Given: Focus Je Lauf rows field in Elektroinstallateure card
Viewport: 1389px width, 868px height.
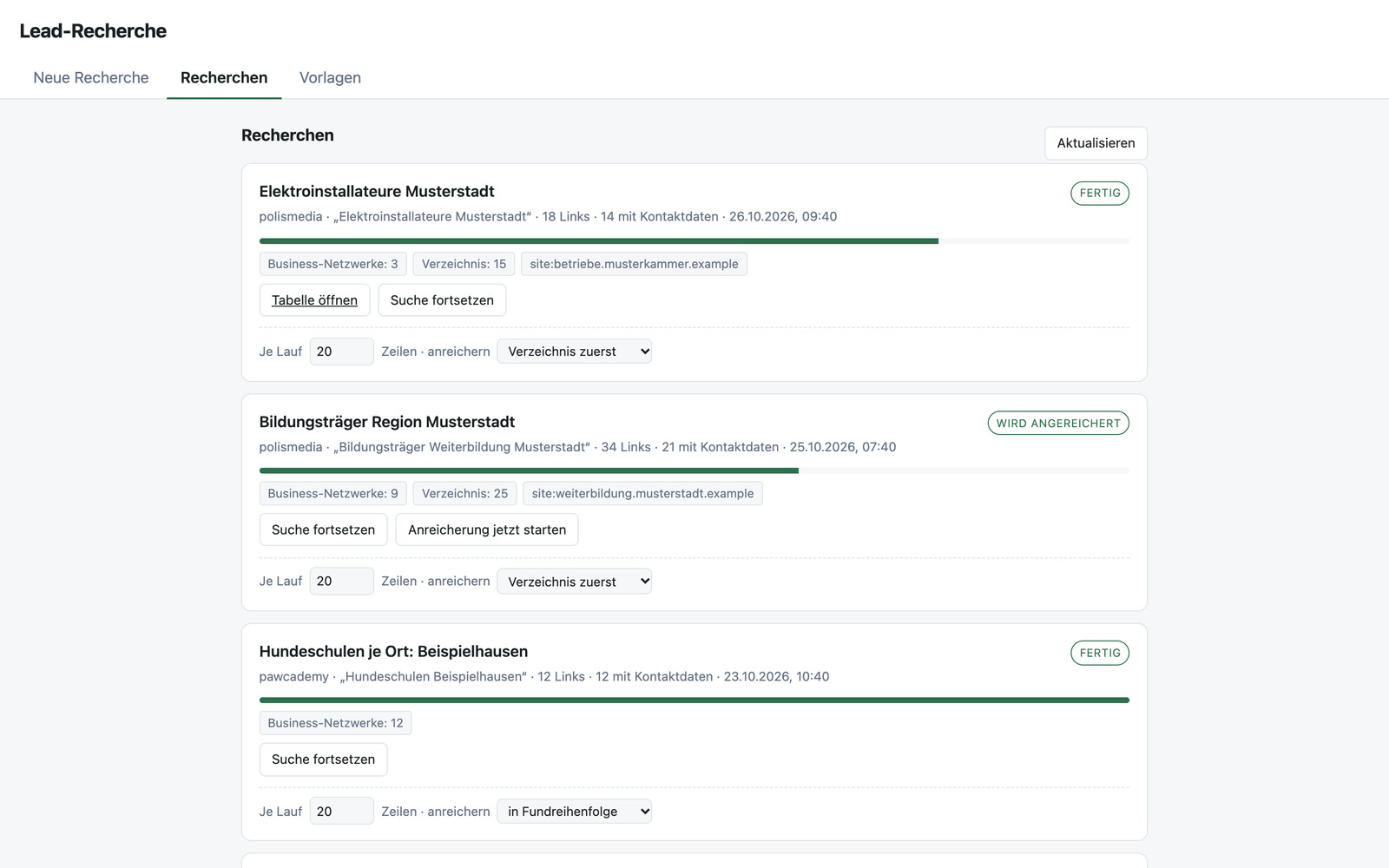Looking at the screenshot, I should (x=342, y=352).
